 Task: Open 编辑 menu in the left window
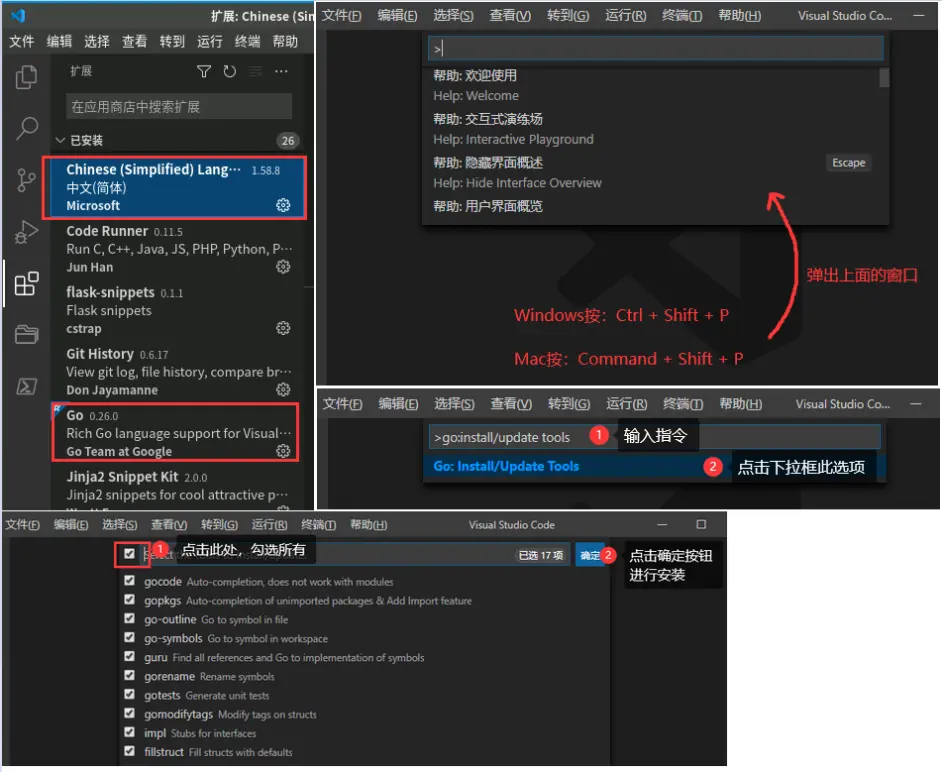pyautogui.click(x=59, y=41)
